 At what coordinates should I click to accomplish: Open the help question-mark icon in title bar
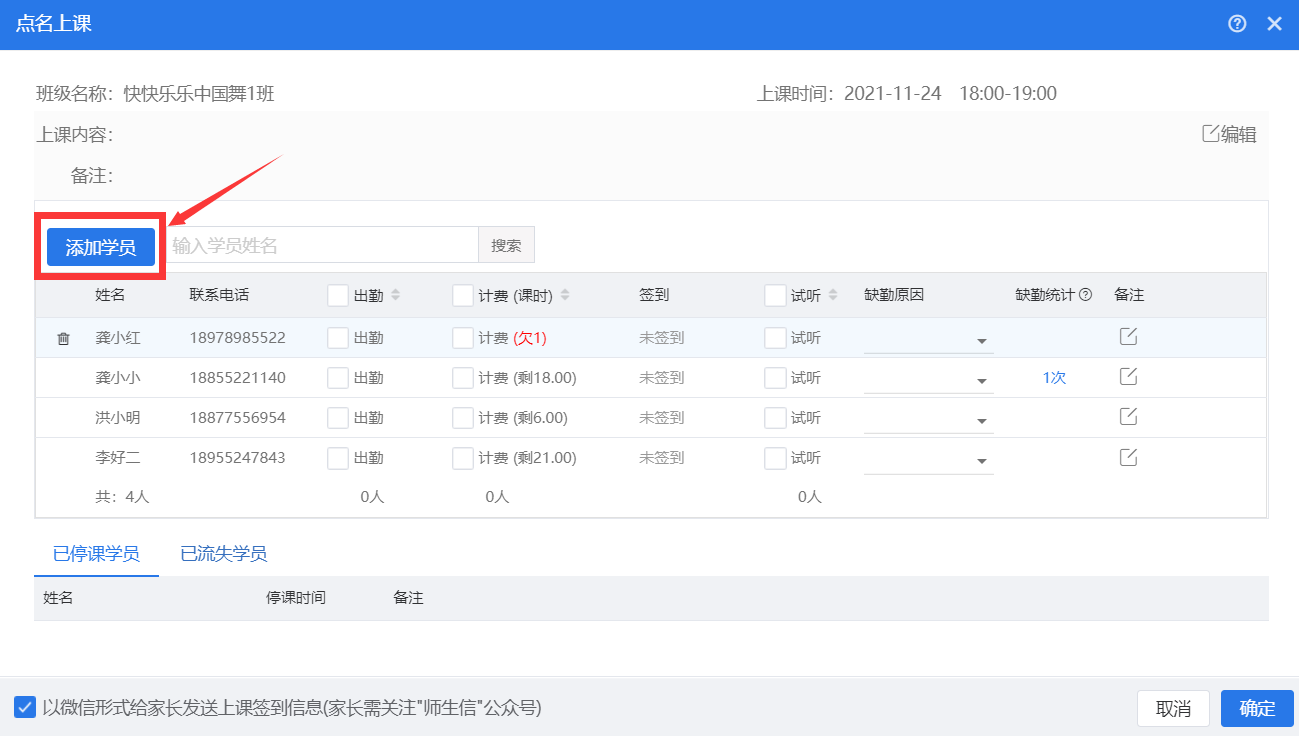click(x=1237, y=24)
